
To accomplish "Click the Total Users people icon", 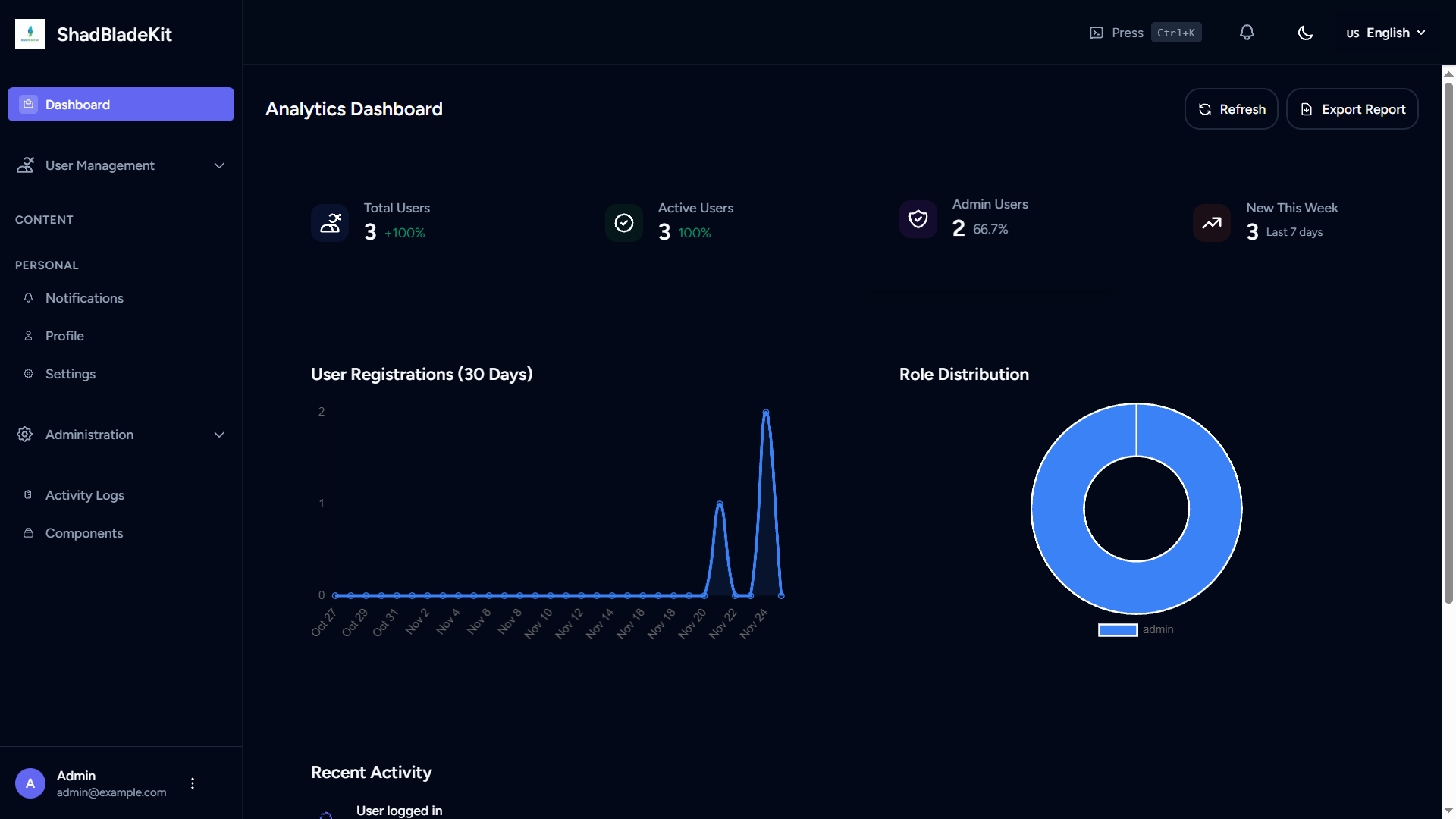I will point(330,223).
